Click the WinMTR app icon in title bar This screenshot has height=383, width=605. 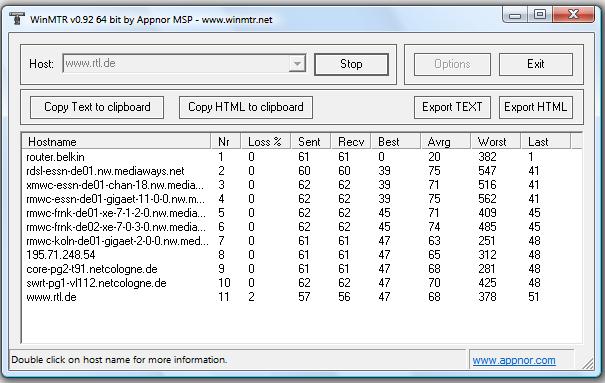tap(17, 18)
